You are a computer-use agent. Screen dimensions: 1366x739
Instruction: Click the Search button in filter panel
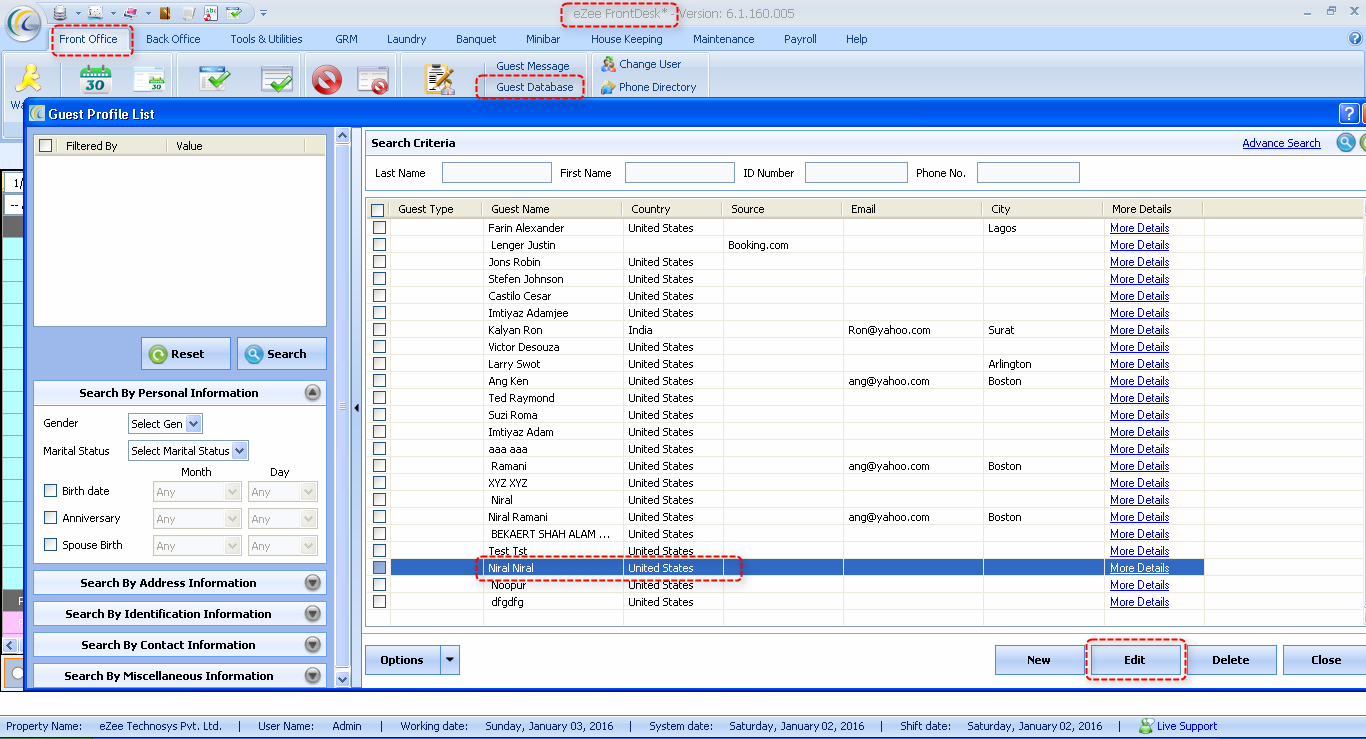coord(282,354)
